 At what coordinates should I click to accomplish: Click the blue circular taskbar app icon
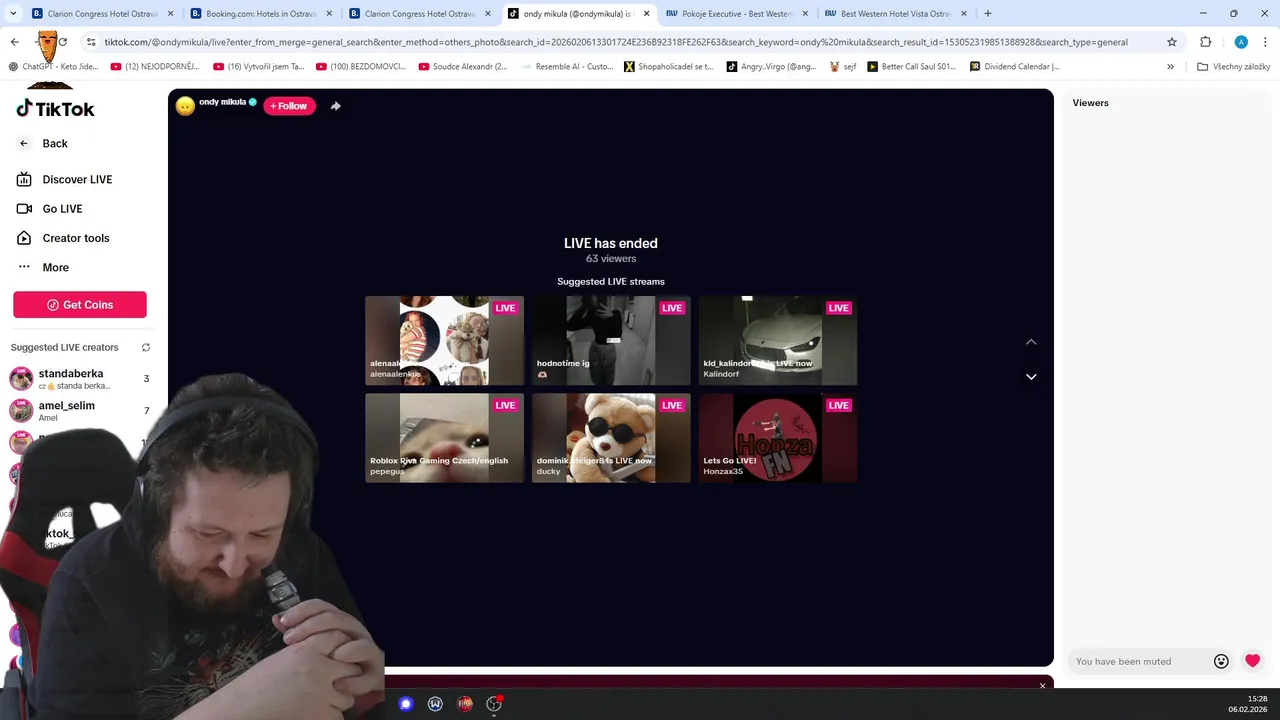pos(405,704)
